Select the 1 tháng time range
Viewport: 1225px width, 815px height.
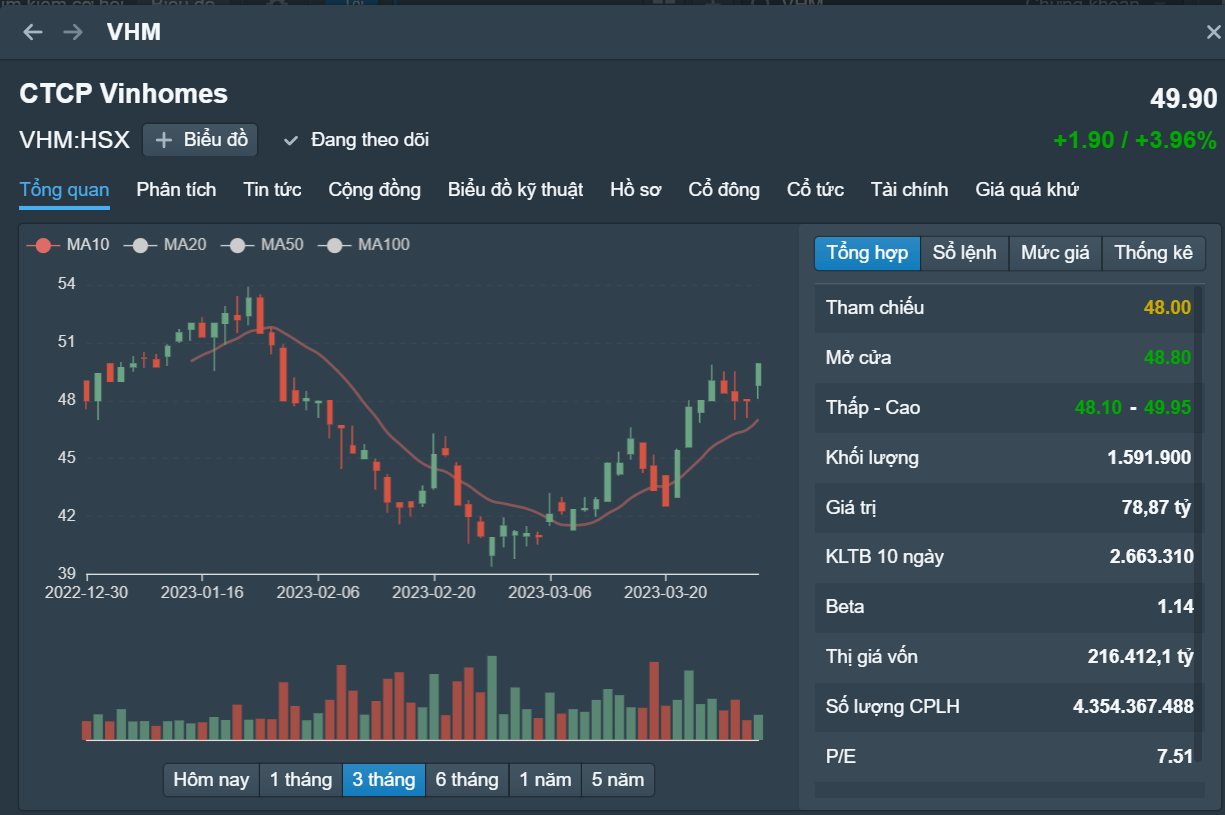(300, 780)
